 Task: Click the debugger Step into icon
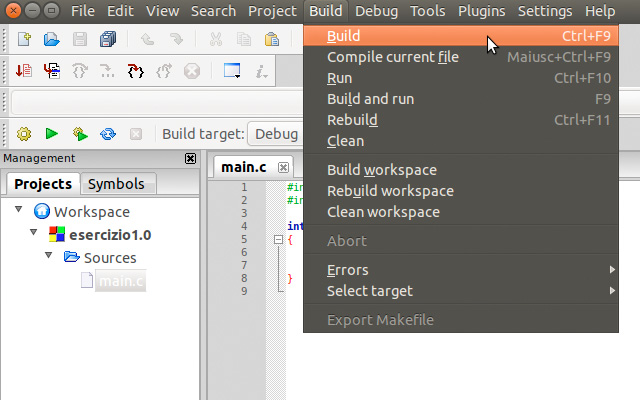pyautogui.click(x=137, y=71)
